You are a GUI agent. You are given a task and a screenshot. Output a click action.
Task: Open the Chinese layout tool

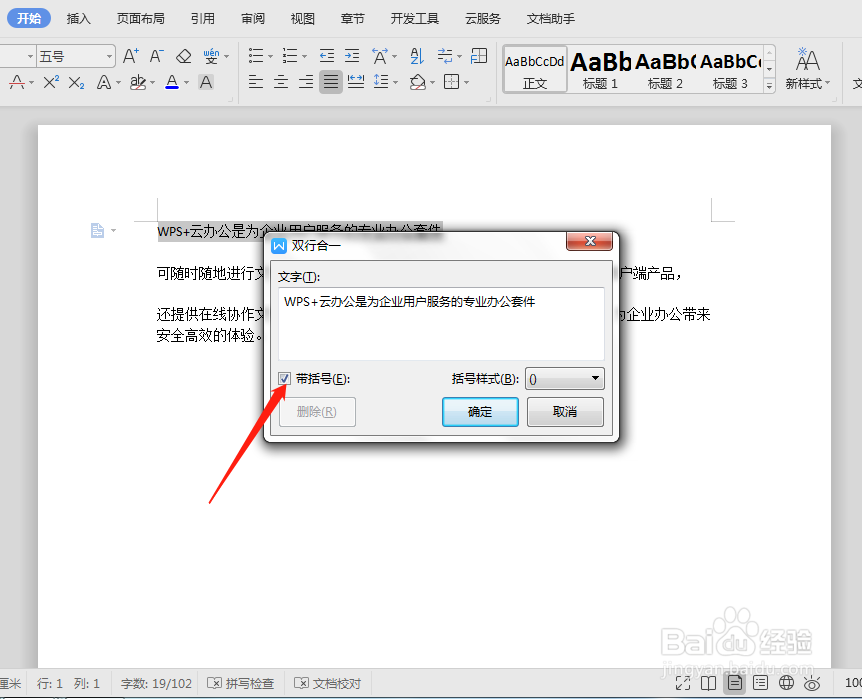(380, 56)
